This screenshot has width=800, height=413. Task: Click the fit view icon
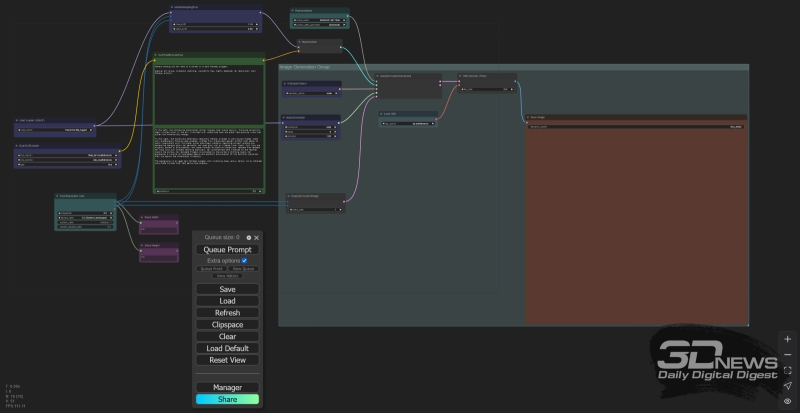pyautogui.click(x=787, y=370)
